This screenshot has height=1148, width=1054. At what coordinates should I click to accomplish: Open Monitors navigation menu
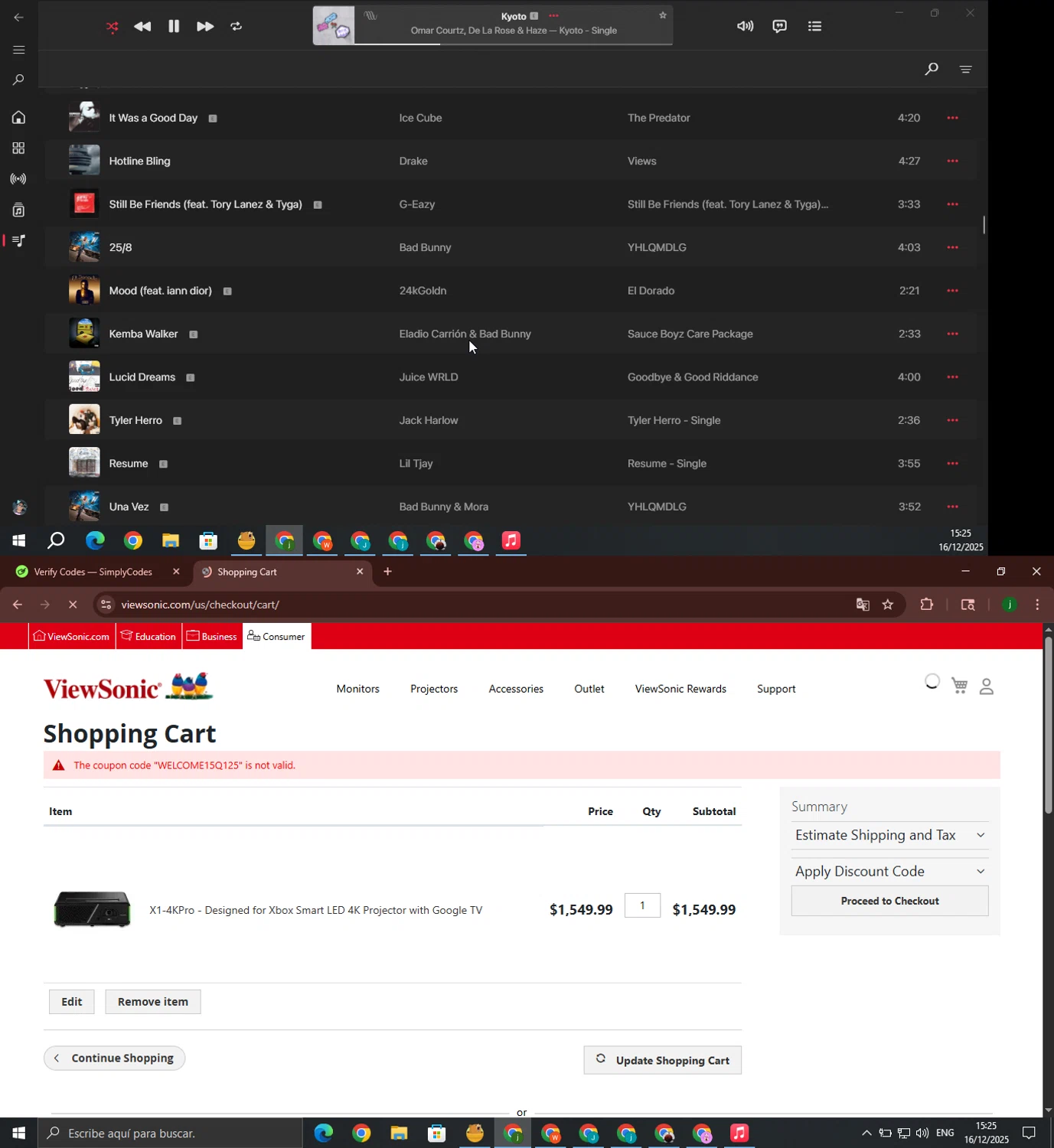358,689
